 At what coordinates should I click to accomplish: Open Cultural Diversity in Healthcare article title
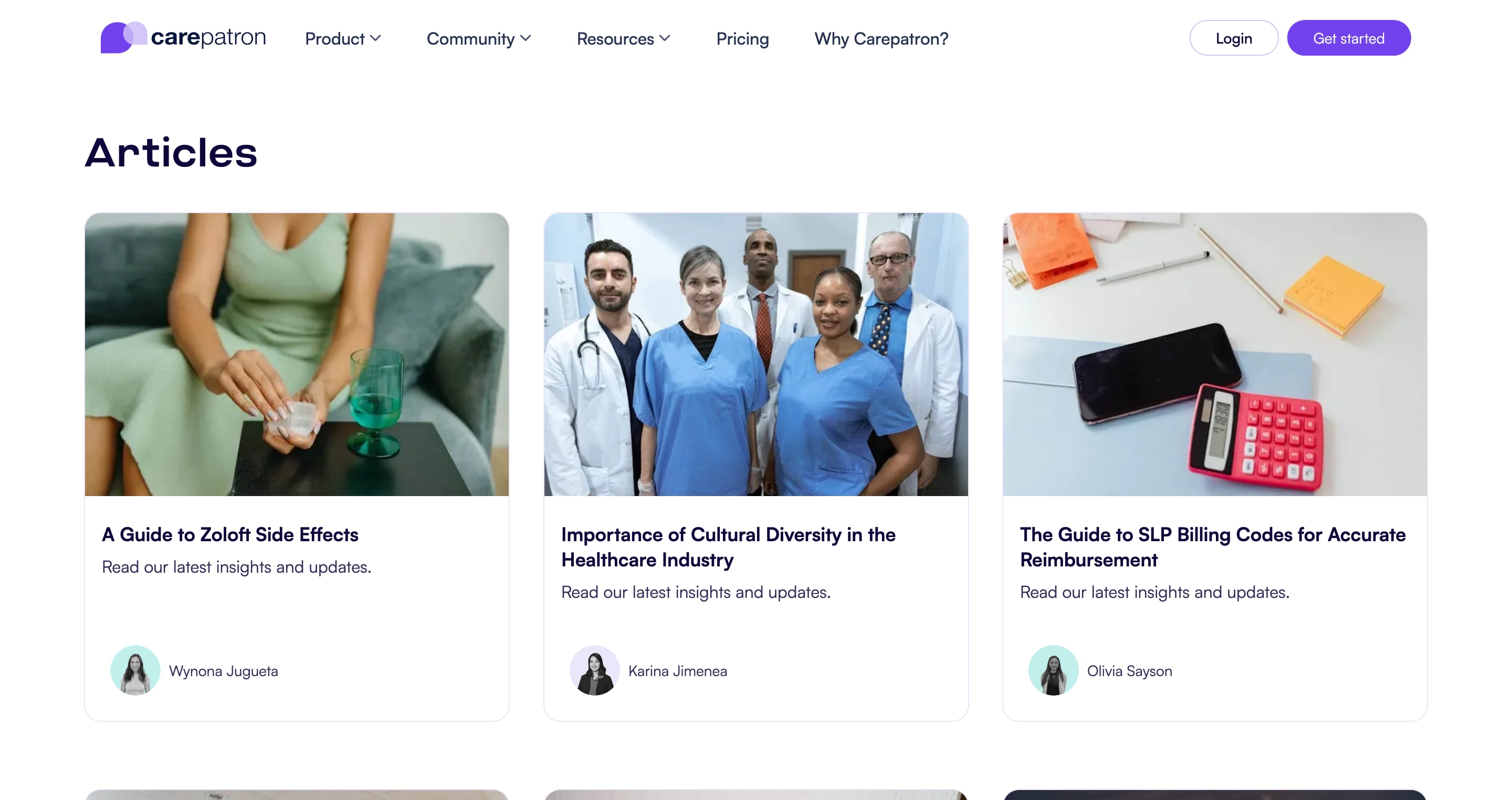pyautogui.click(x=728, y=547)
